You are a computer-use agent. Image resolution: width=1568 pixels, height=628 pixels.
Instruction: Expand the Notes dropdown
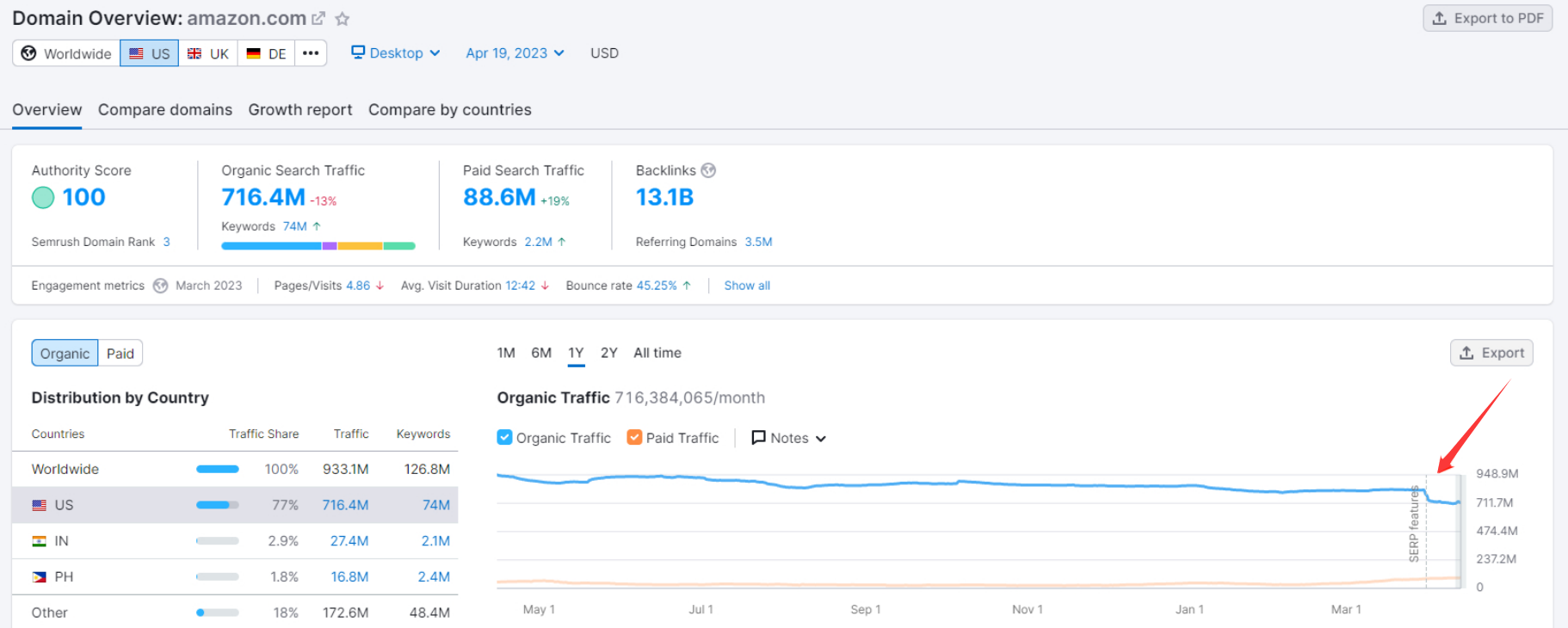coord(789,438)
